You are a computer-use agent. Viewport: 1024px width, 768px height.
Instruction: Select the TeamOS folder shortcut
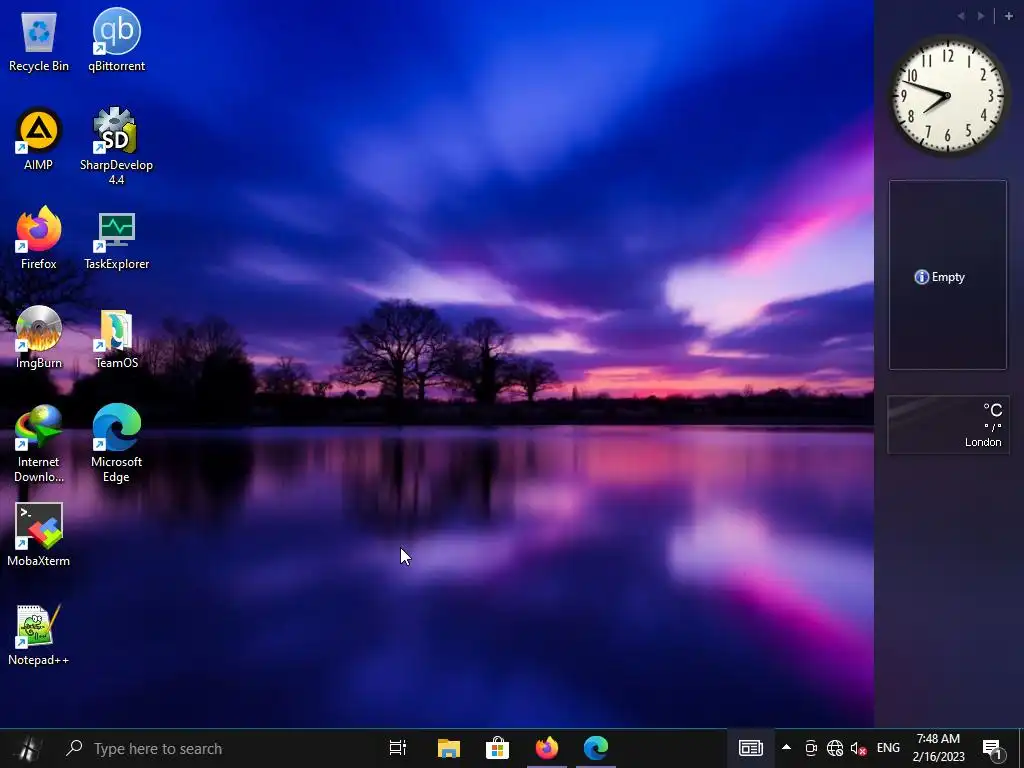(x=116, y=338)
